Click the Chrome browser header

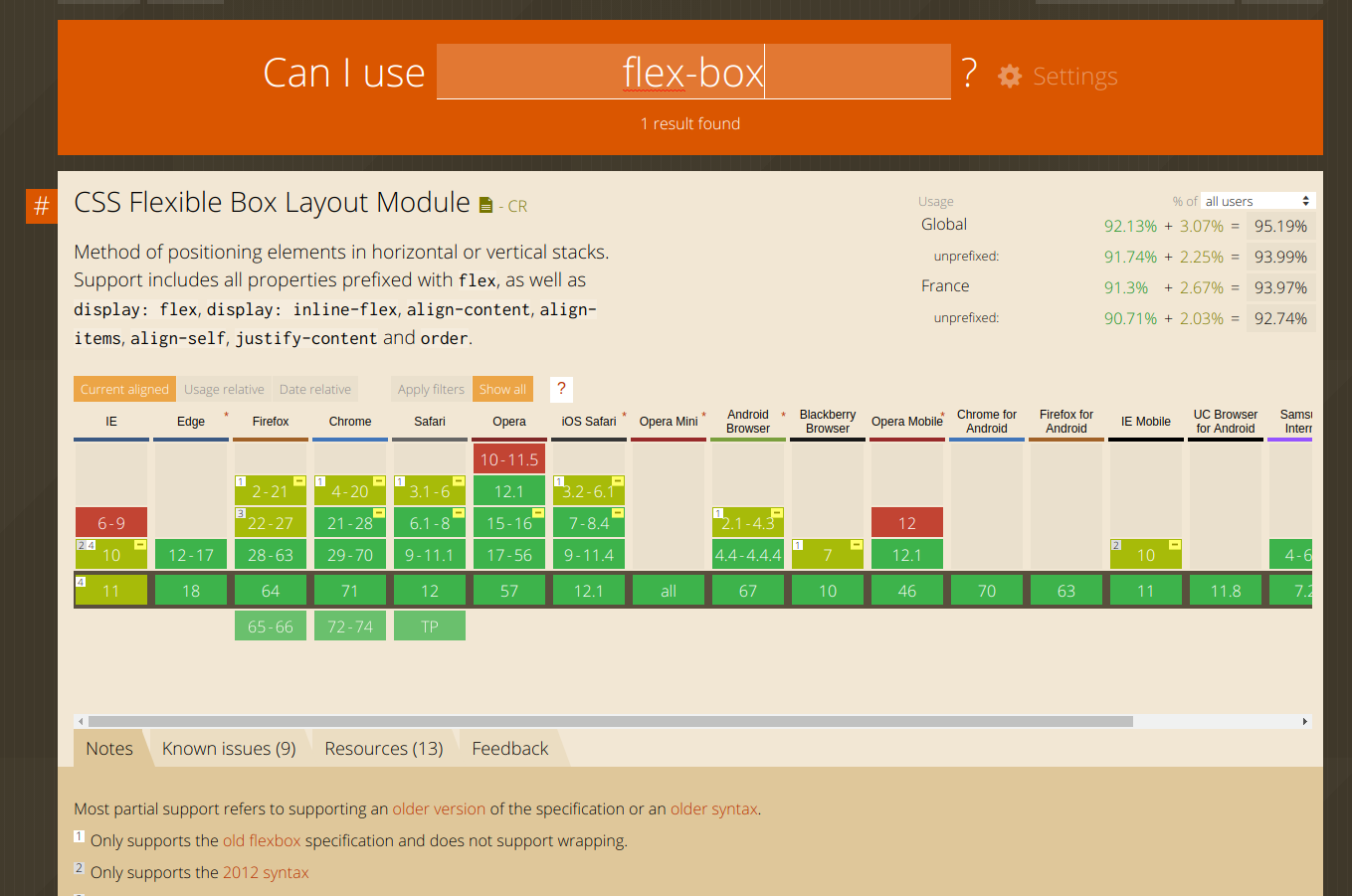click(350, 422)
